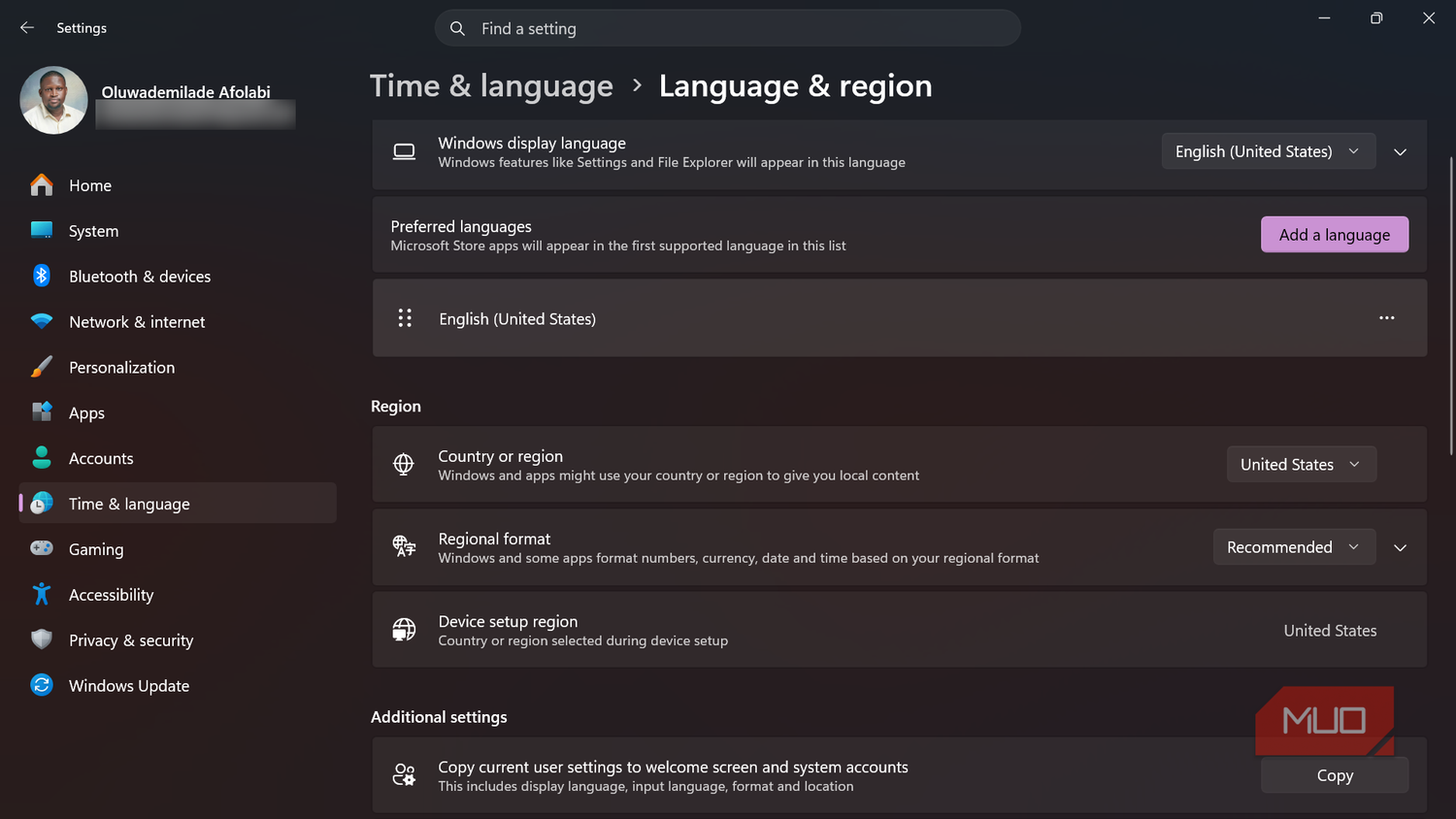Click the back arrow icon
This screenshot has height=819, width=1456.
27,28
